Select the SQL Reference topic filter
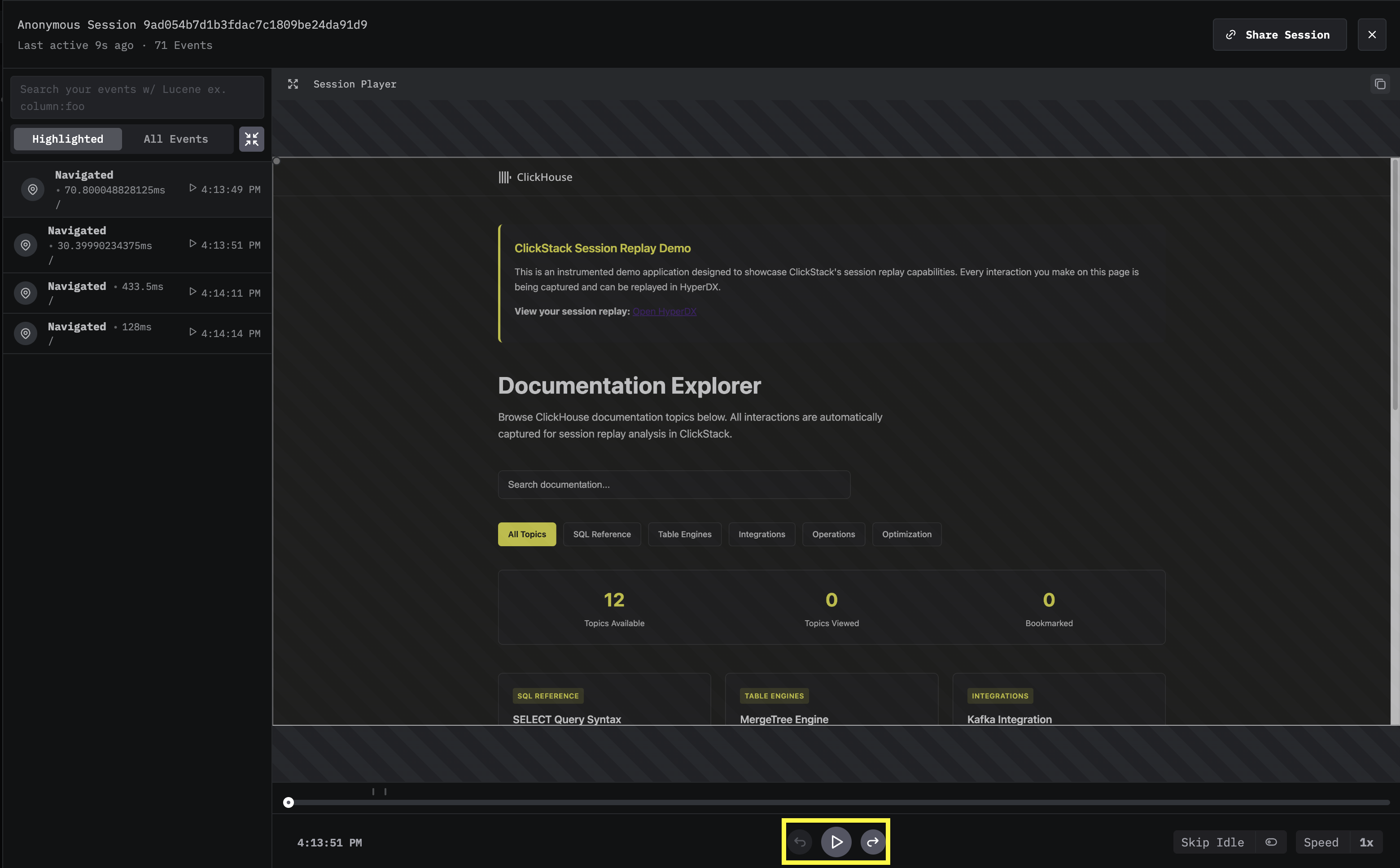The image size is (1400, 868). [601, 534]
